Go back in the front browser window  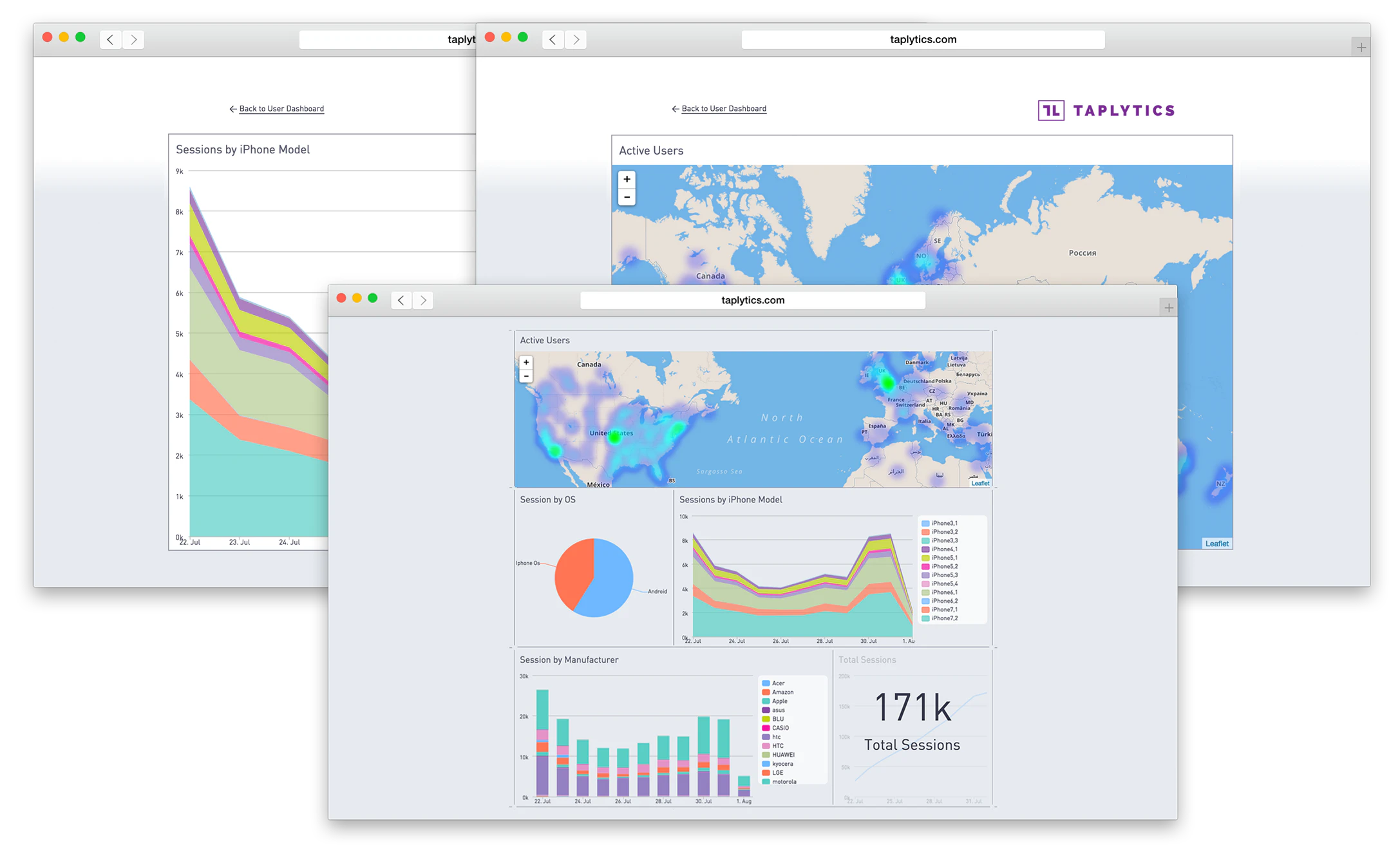coord(401,300)
